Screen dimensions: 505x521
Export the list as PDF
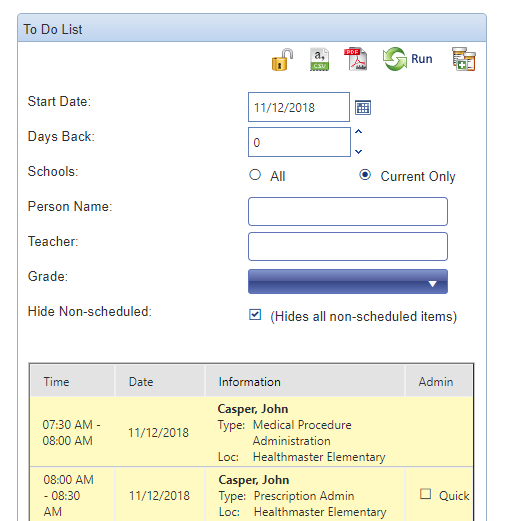tap(356, 59)
